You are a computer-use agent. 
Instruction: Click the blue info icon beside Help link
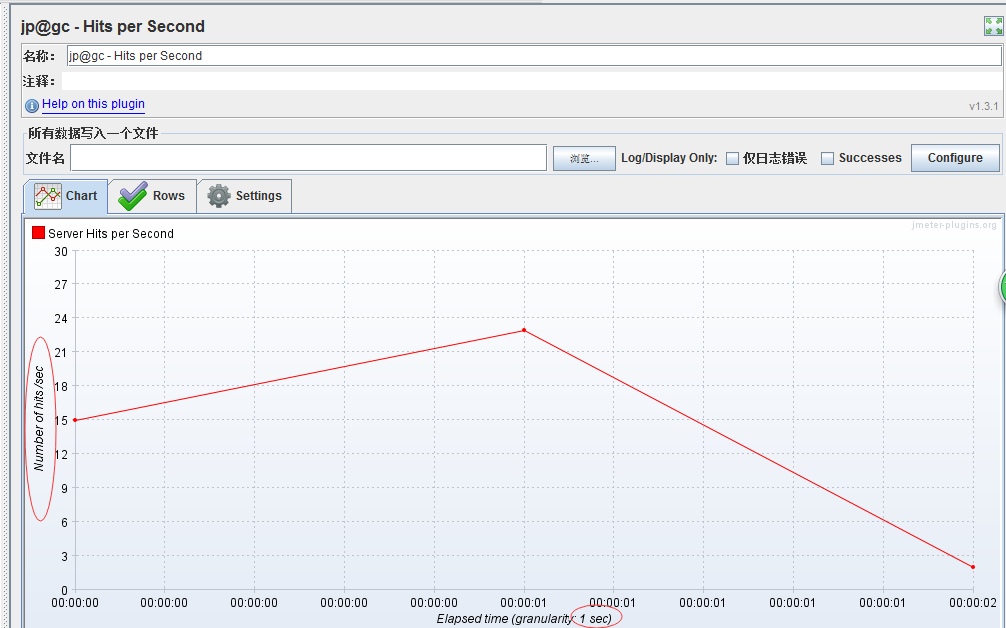31,105
